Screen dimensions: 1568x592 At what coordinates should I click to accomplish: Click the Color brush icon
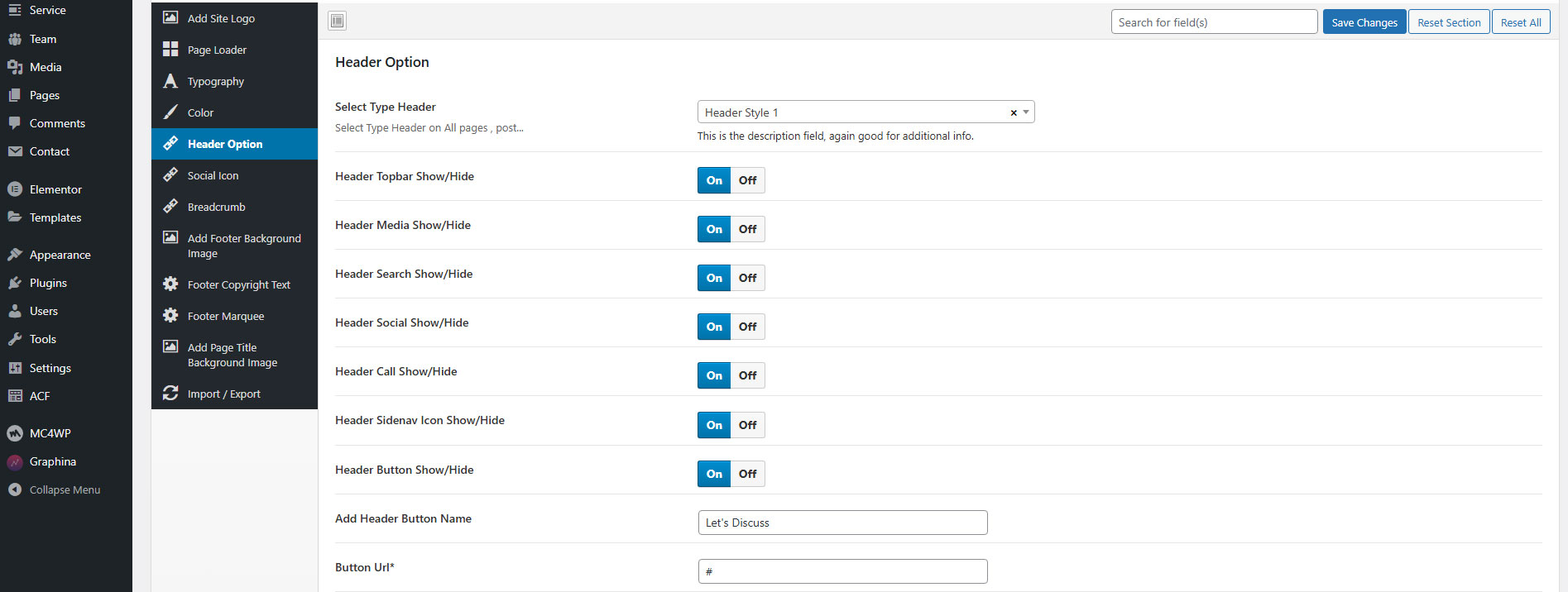click(170, 112)
